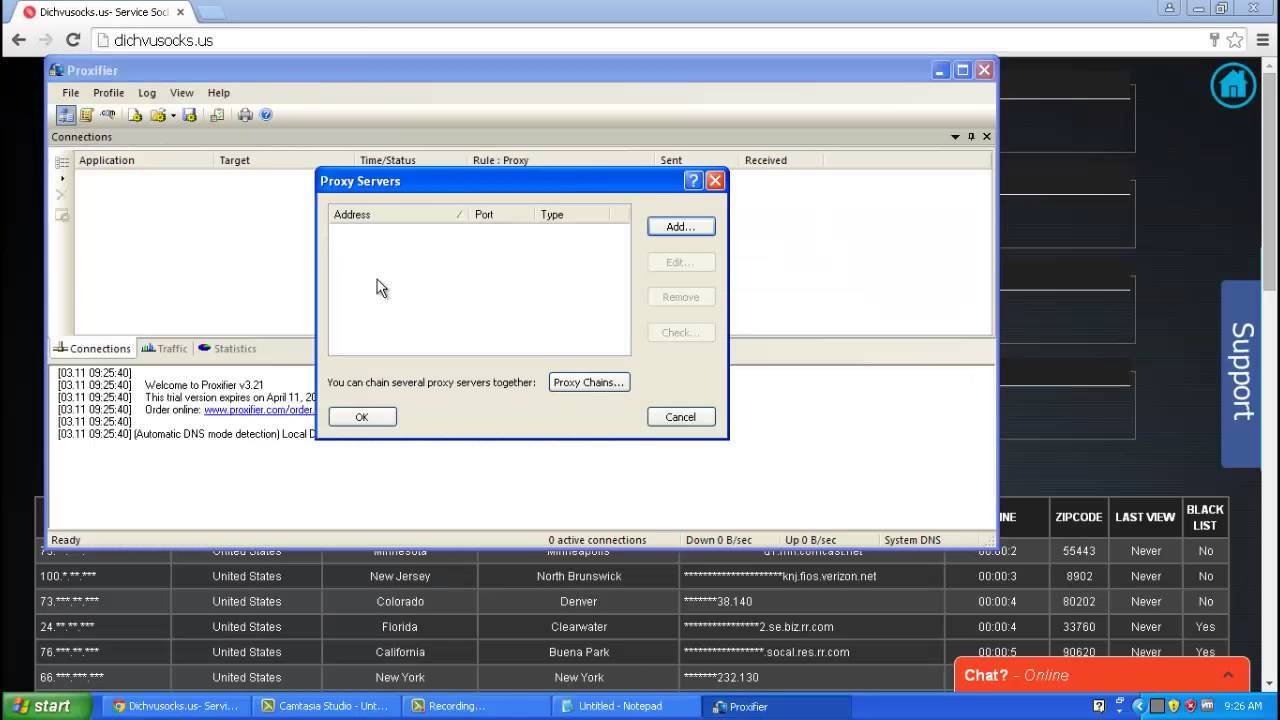Click the Proxy Chains... button
Image resolution: width=1280 pixels, height=720 pixels.
tap(589, 382)
